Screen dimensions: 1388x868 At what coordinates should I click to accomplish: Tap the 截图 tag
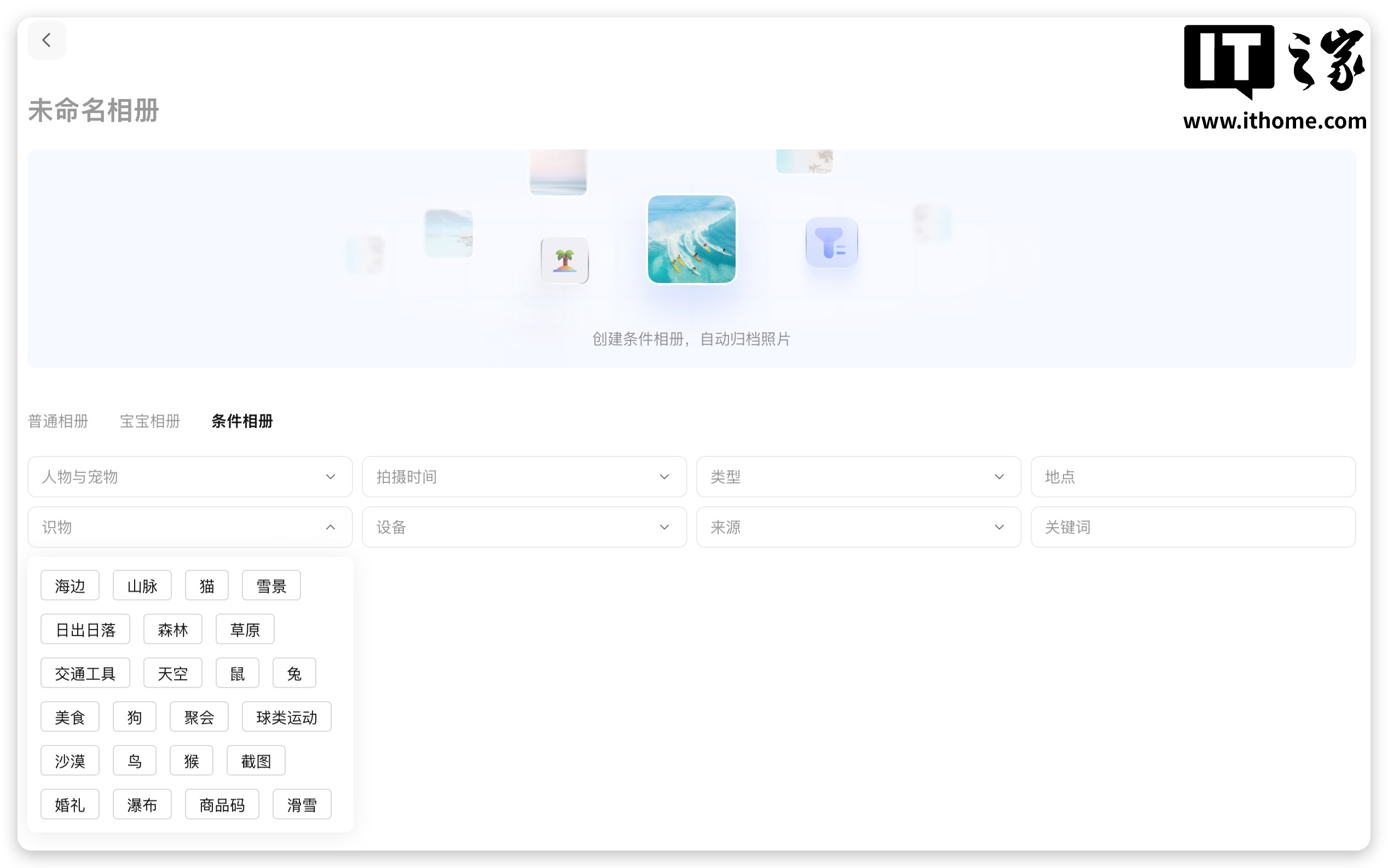point(256,761)
